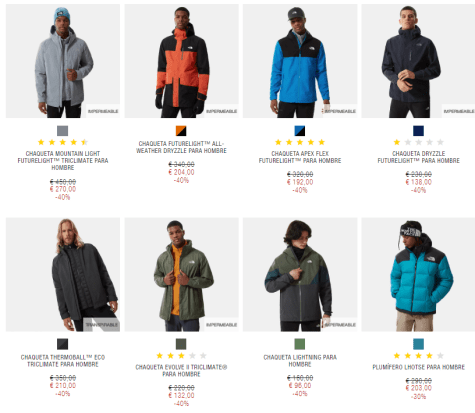This screenshot has height=413, width=475.
Task: Choose blue-black swatch under Apex Flex jacket
Action: (300, 131)
